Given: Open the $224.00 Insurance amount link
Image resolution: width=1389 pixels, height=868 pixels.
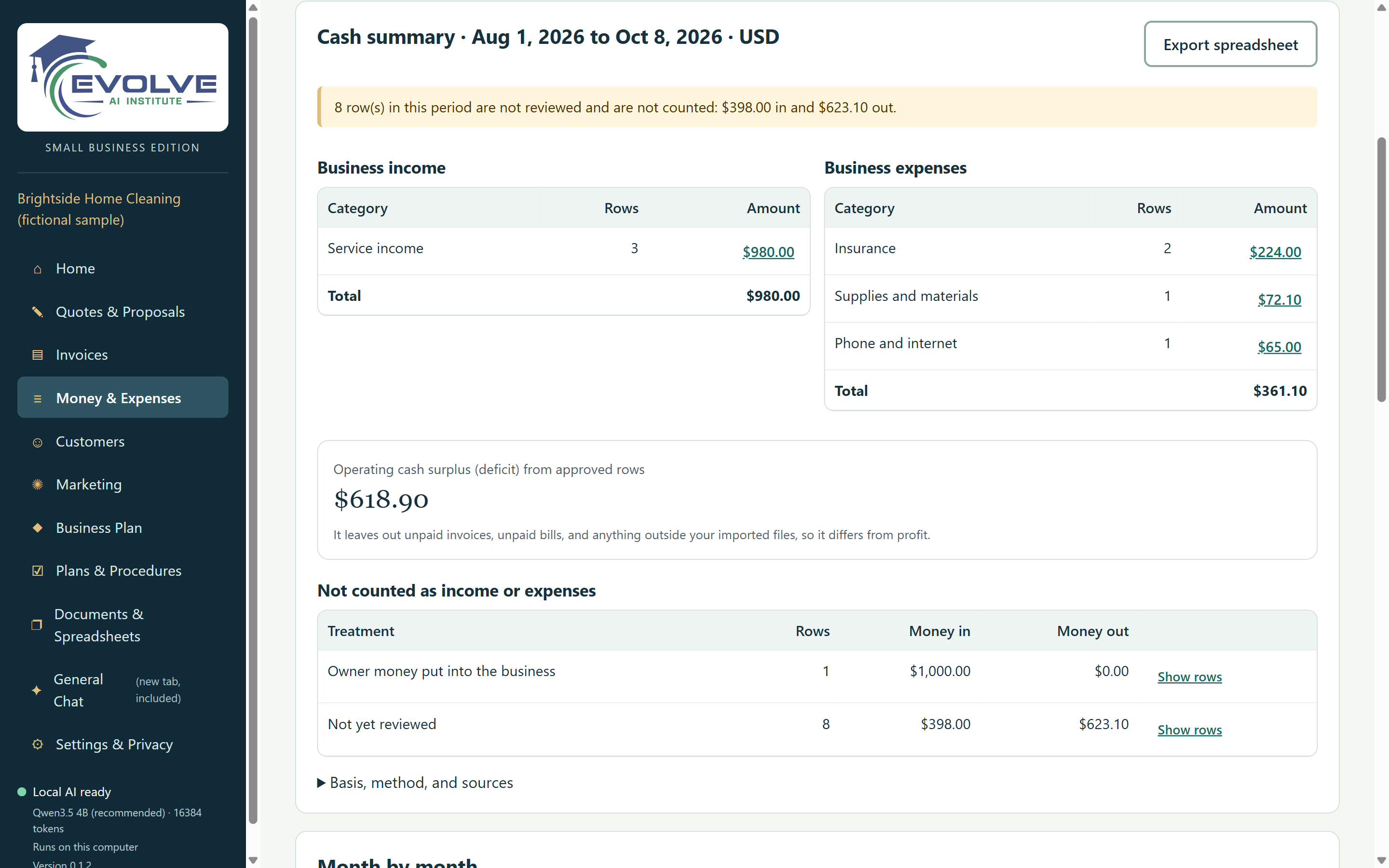Looking at the screenshot, I should point(1275,252).
